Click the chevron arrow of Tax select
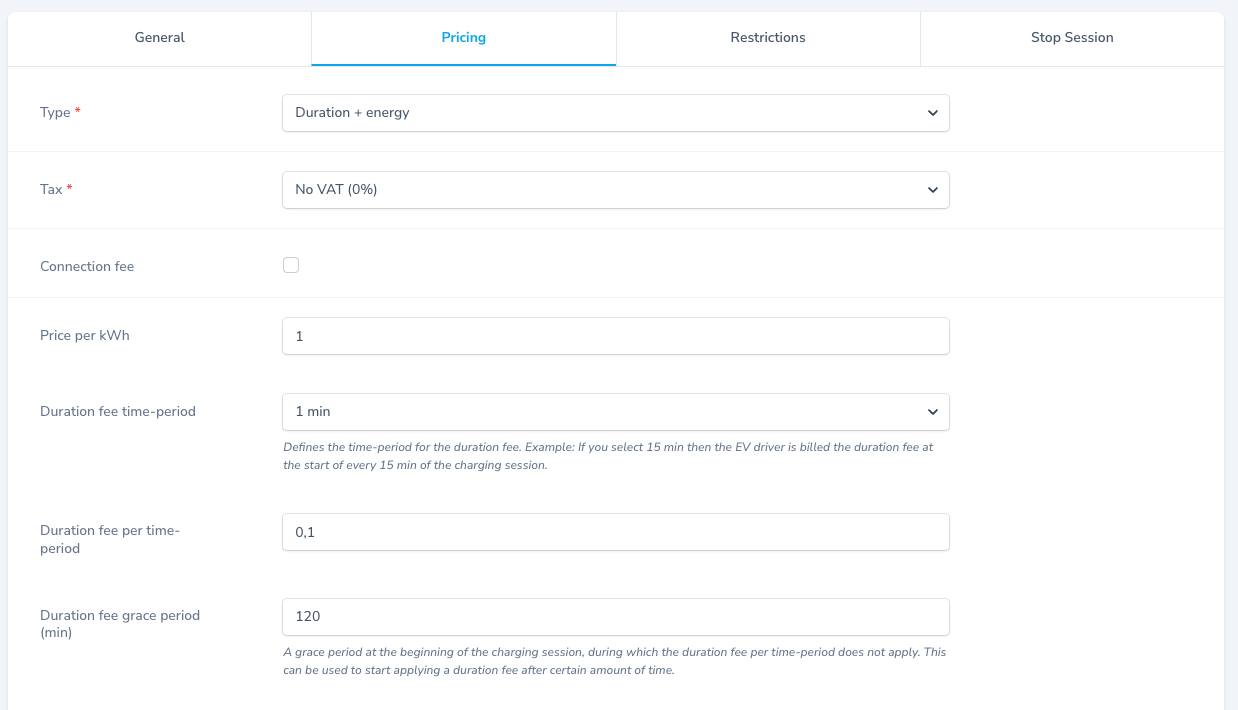The width and height of the screenshot is (1238, 710). pos(932,190)
